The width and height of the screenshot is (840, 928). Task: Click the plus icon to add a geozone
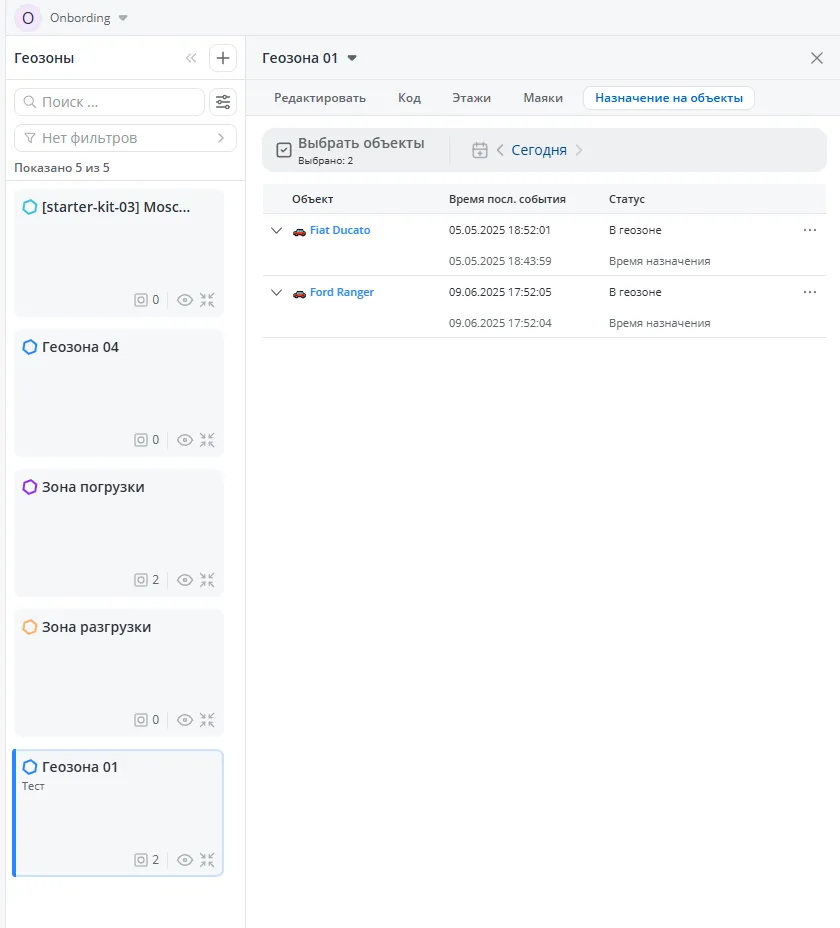coord(222,58)
